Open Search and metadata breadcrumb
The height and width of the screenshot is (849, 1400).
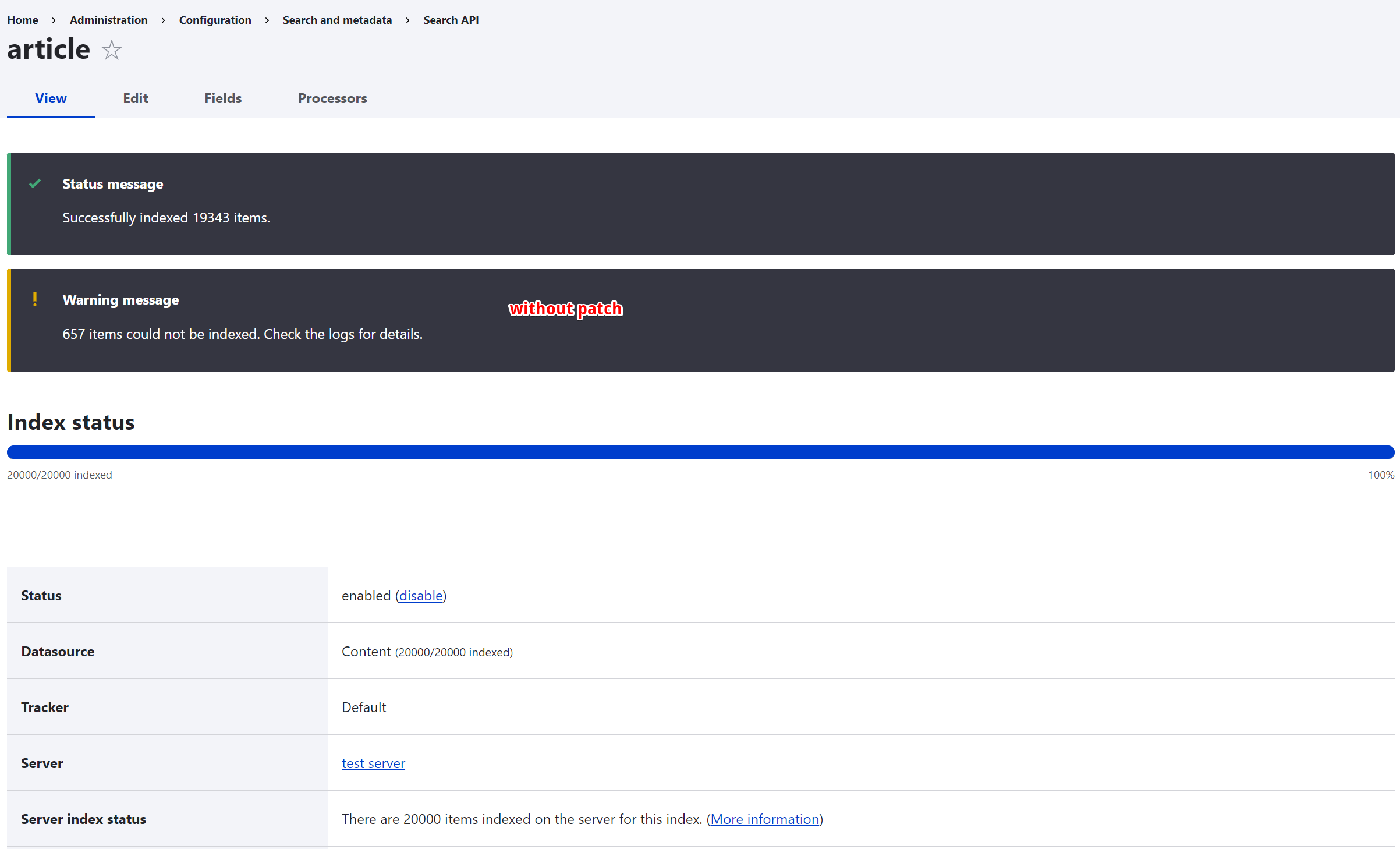(338, 20)
